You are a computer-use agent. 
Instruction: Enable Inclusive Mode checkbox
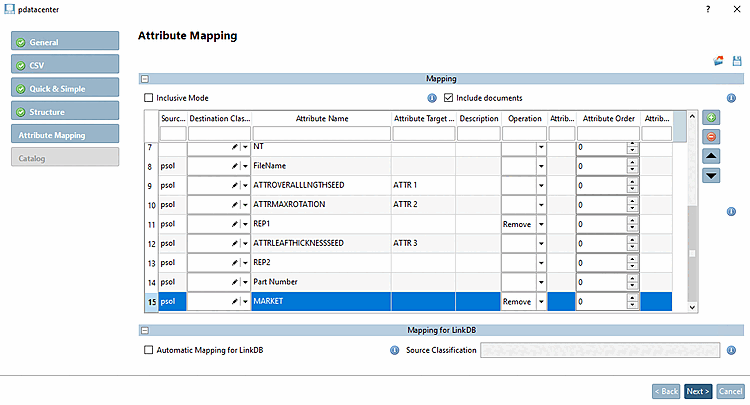[x=149, y=98]
